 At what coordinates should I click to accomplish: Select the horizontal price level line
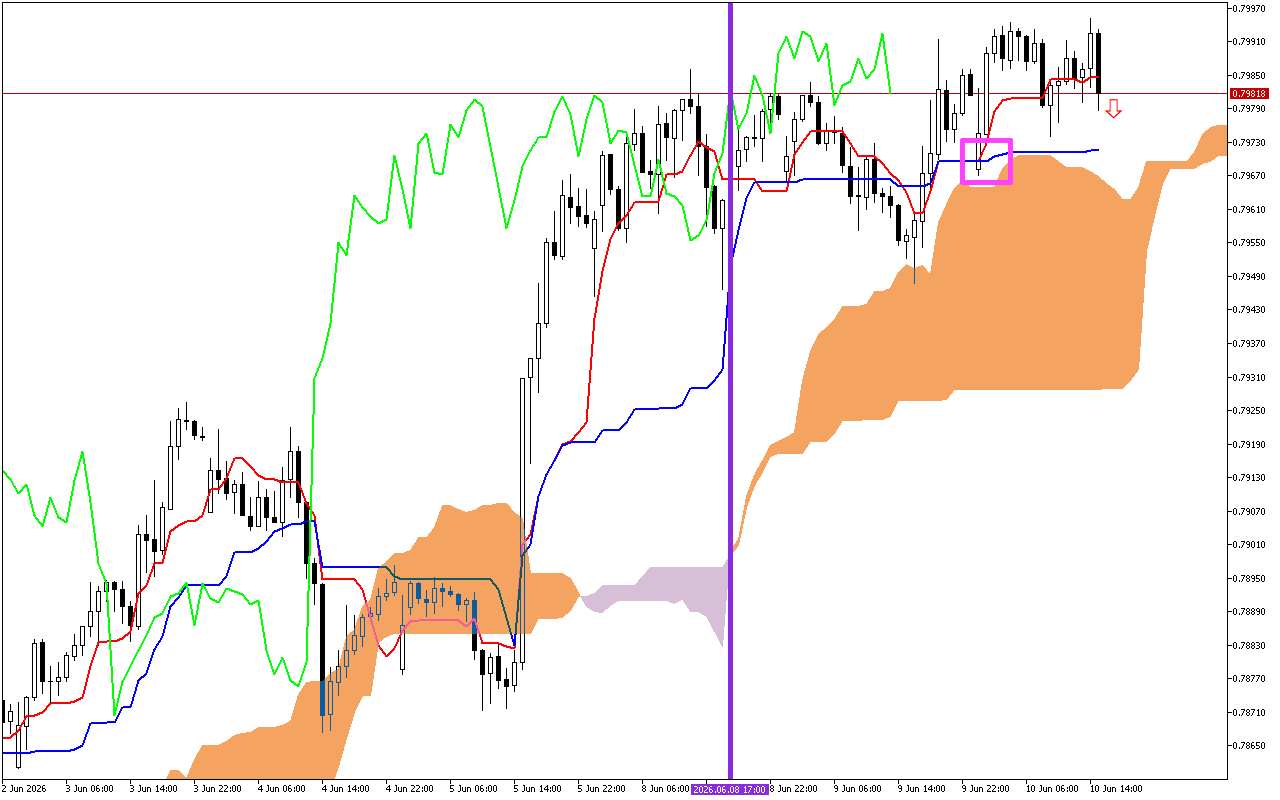(613, 93)
